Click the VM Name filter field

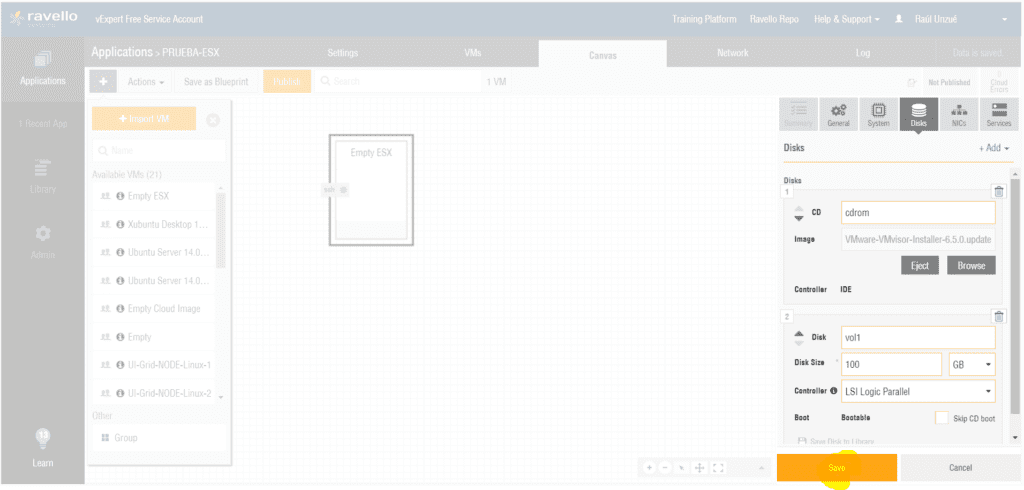(159, 150)
